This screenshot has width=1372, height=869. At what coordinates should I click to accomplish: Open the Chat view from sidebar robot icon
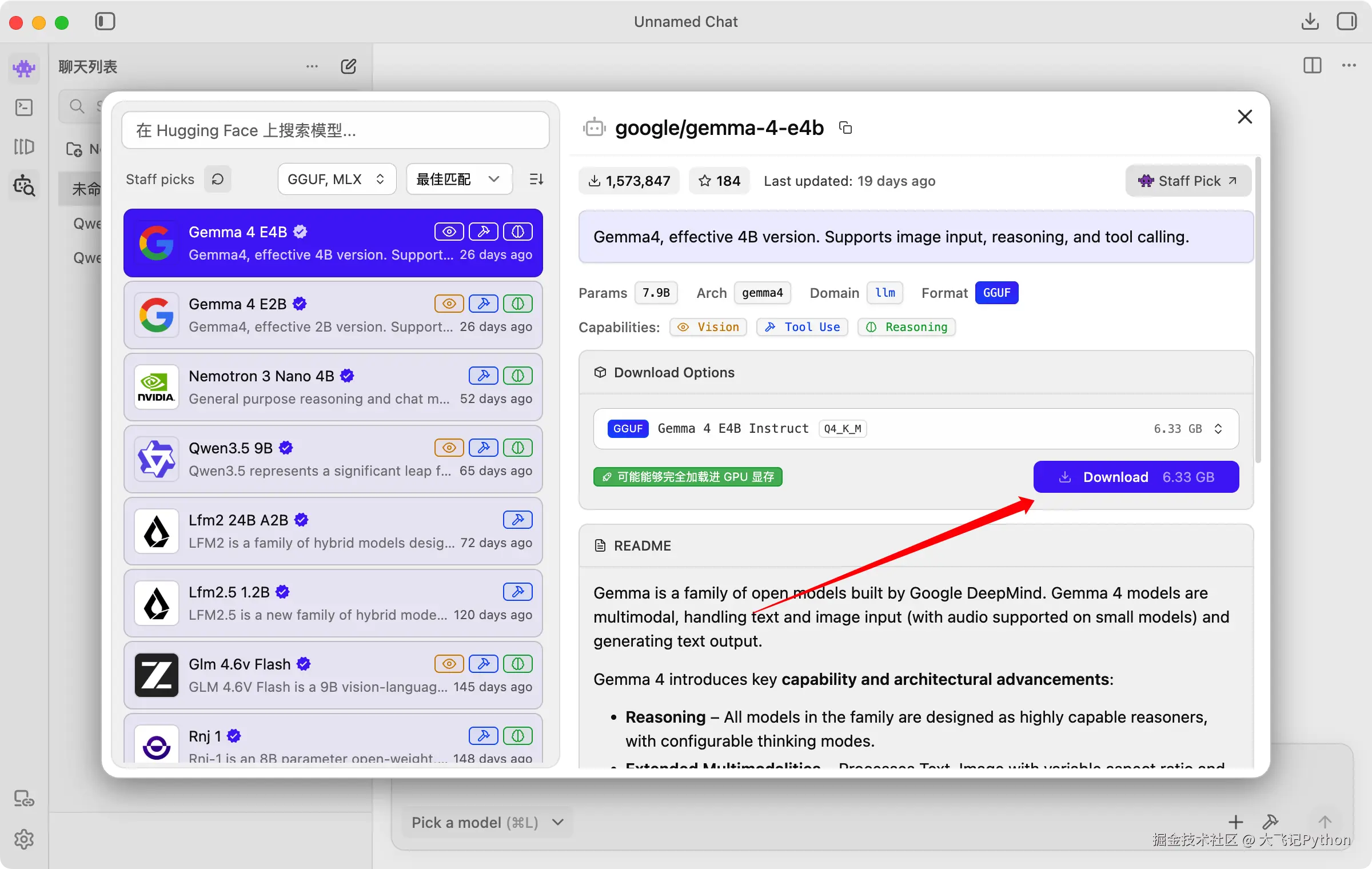[x=24, y=69]
